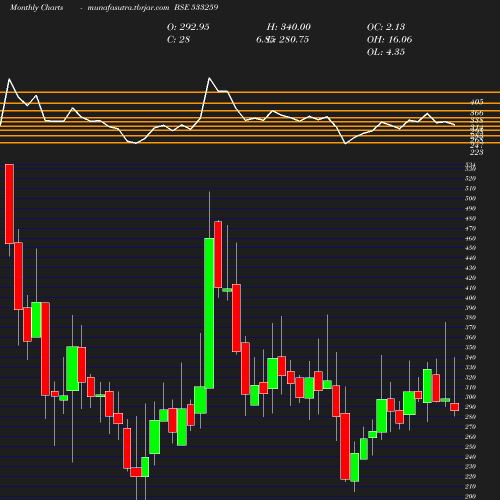The image size is (500, 500).
Task: Click the 366 label on the indicator panel
Action: pos(477,113)
